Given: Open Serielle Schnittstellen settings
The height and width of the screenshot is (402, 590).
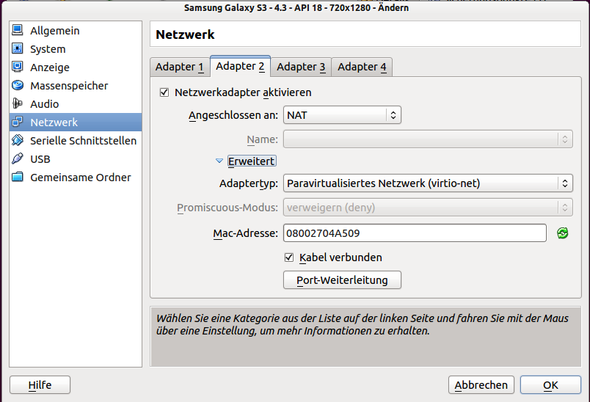Looking at the screenshot, I should click(76, 140).
